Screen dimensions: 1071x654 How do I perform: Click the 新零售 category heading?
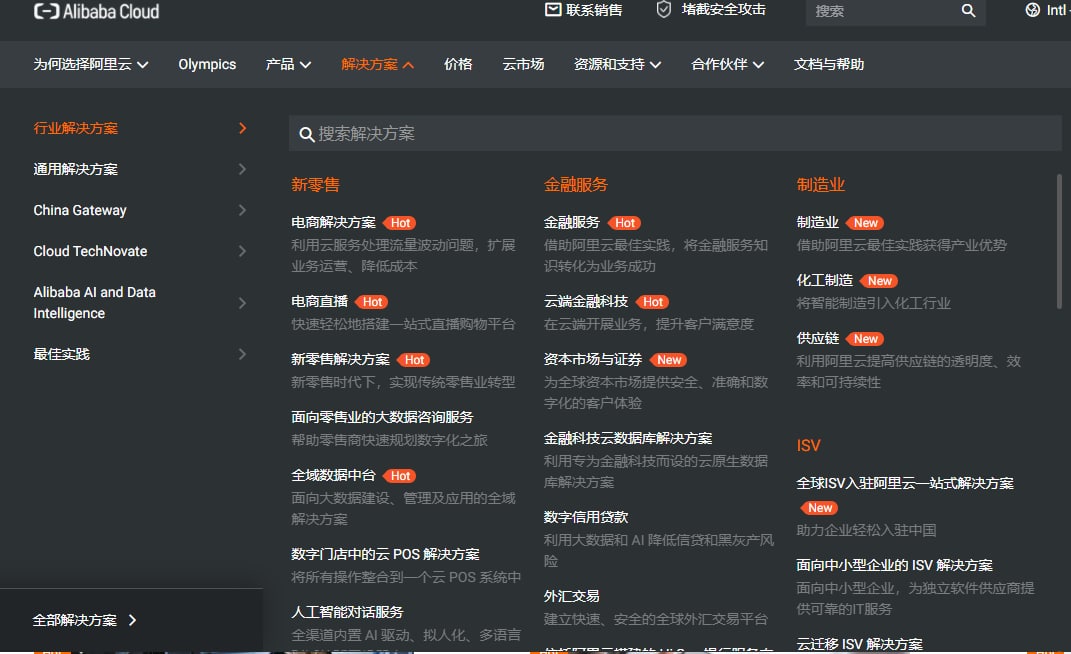[315, 185]
